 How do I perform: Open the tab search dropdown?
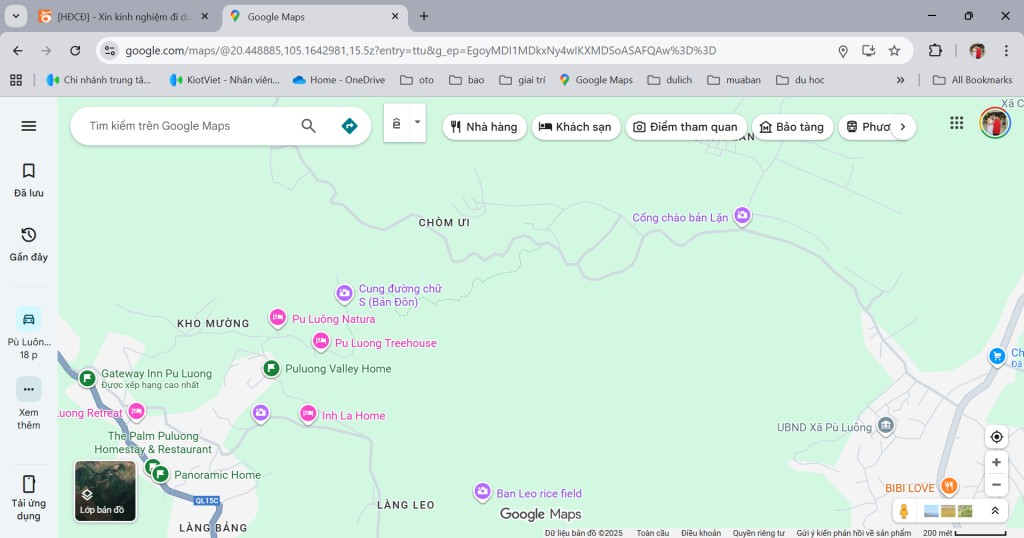click(x=16, y=16)
